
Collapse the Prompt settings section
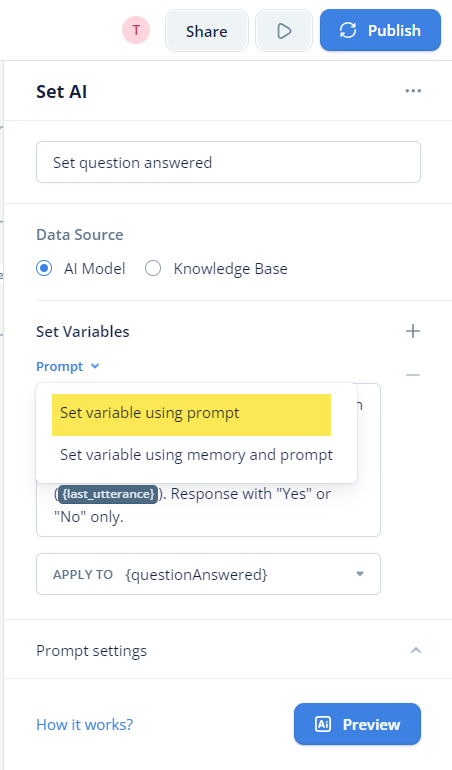416,650
